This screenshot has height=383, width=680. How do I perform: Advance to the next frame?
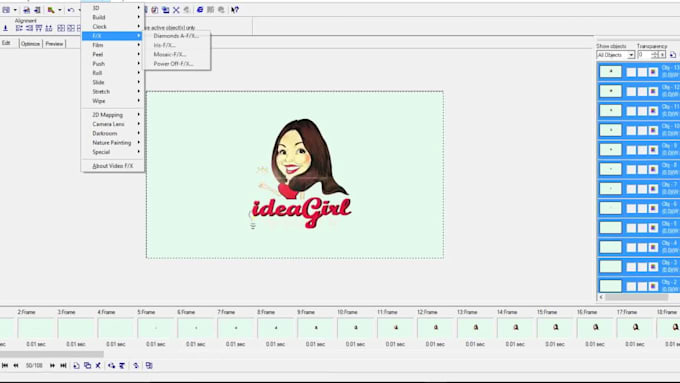point(52,366)
